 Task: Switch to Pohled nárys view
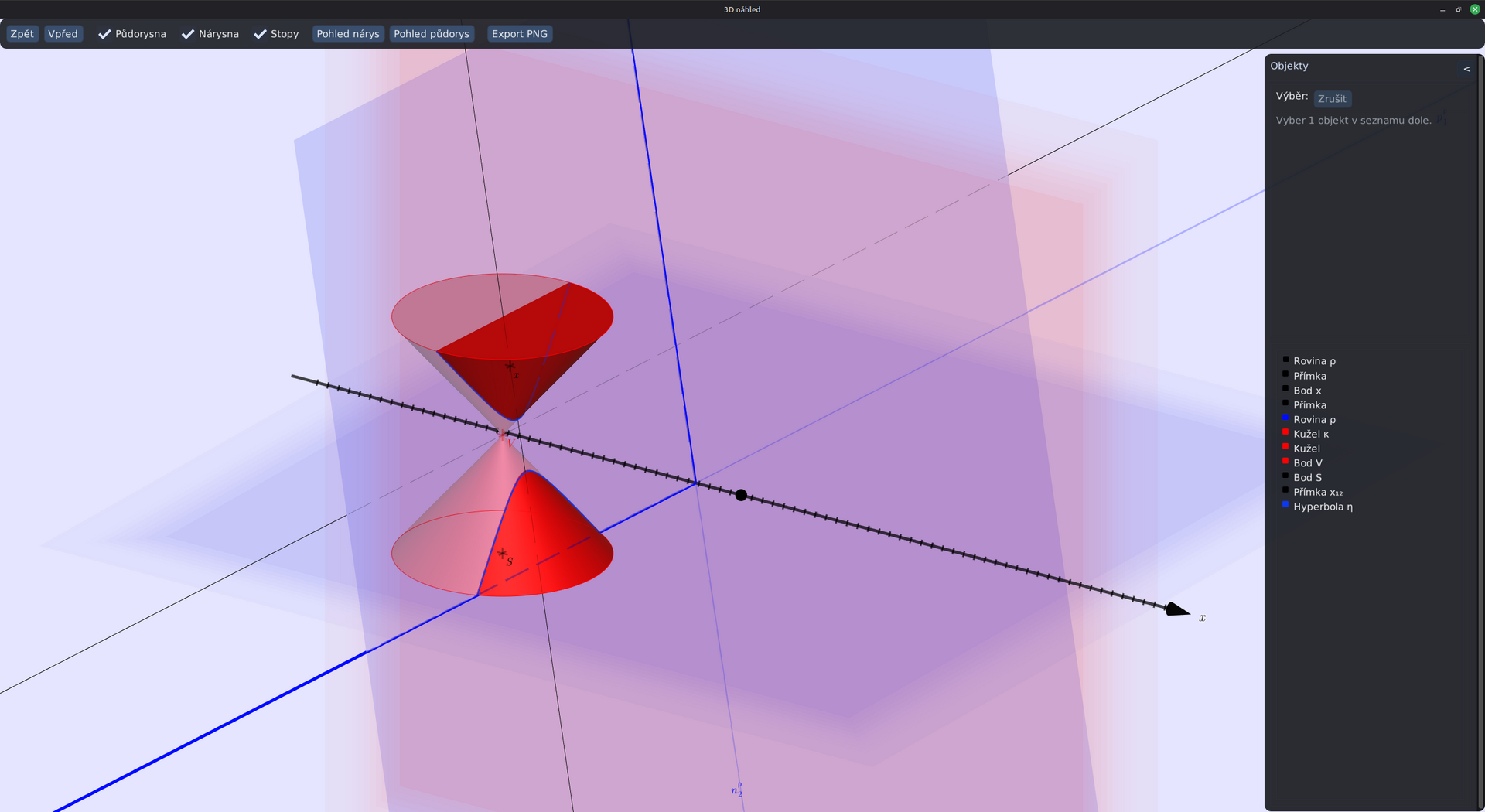coord(348,34)
